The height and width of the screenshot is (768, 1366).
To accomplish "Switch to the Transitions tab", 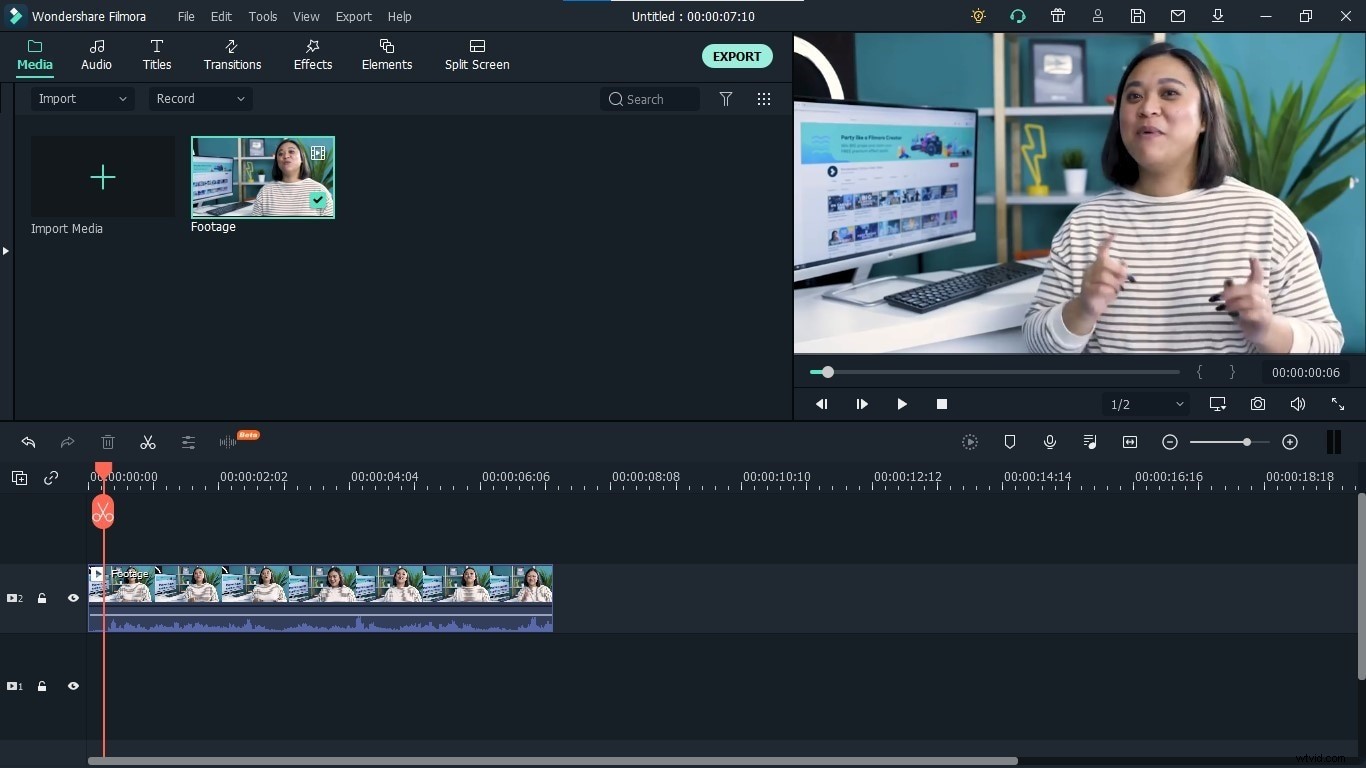I will 231,55.
